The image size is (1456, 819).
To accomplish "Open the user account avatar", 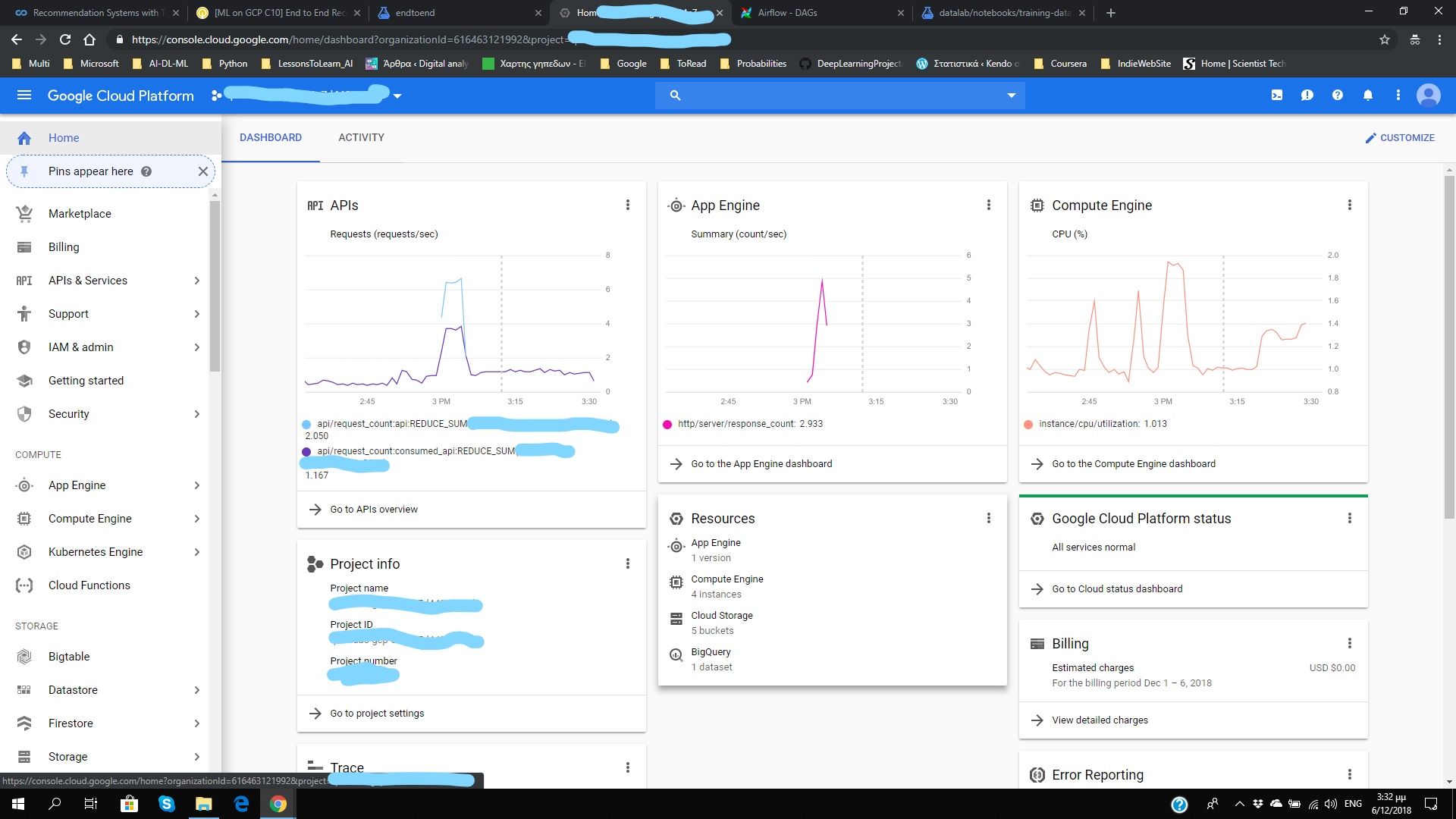I will (1428, 95).
